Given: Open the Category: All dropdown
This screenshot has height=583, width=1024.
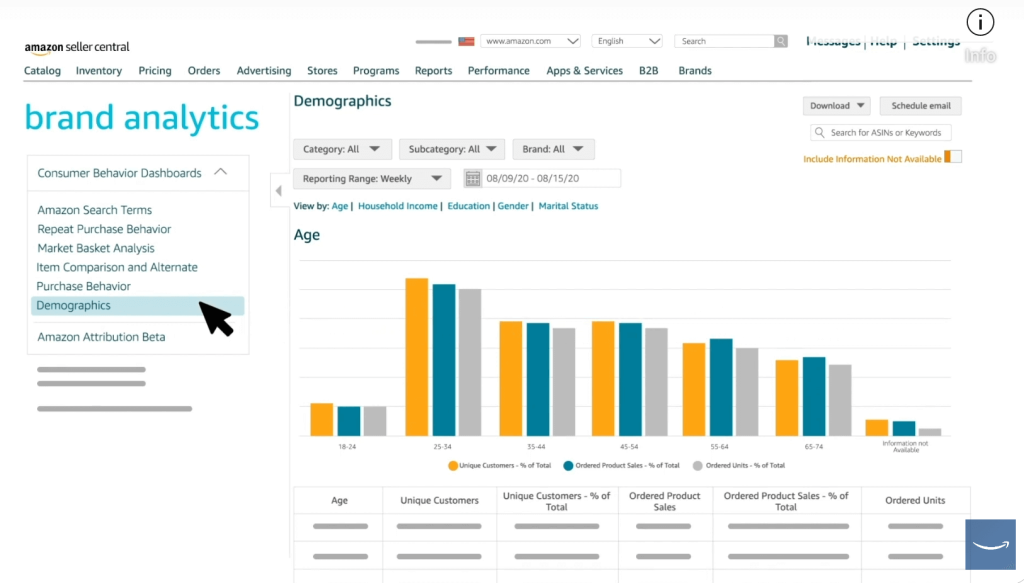Looking at the screenshot, I should click(342, 147).
